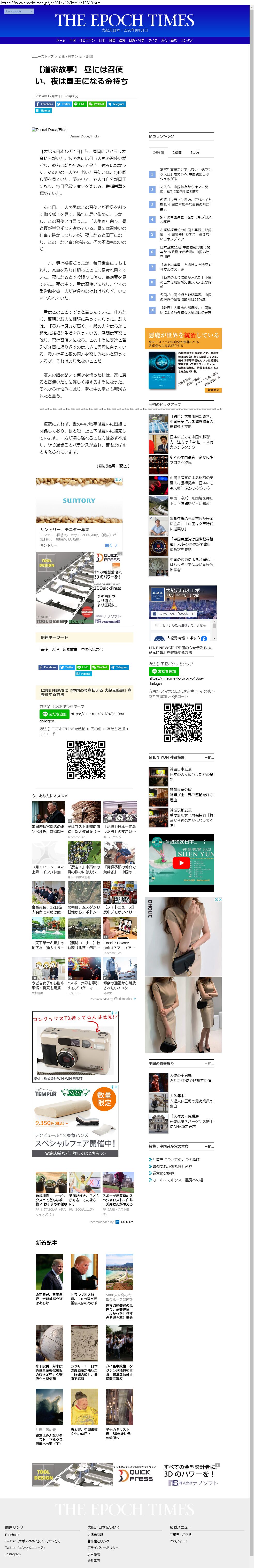Viewport: 254px width, 1568px height.
Task: Share via WeChat button under the headline
Action: (x=97, y=104)
